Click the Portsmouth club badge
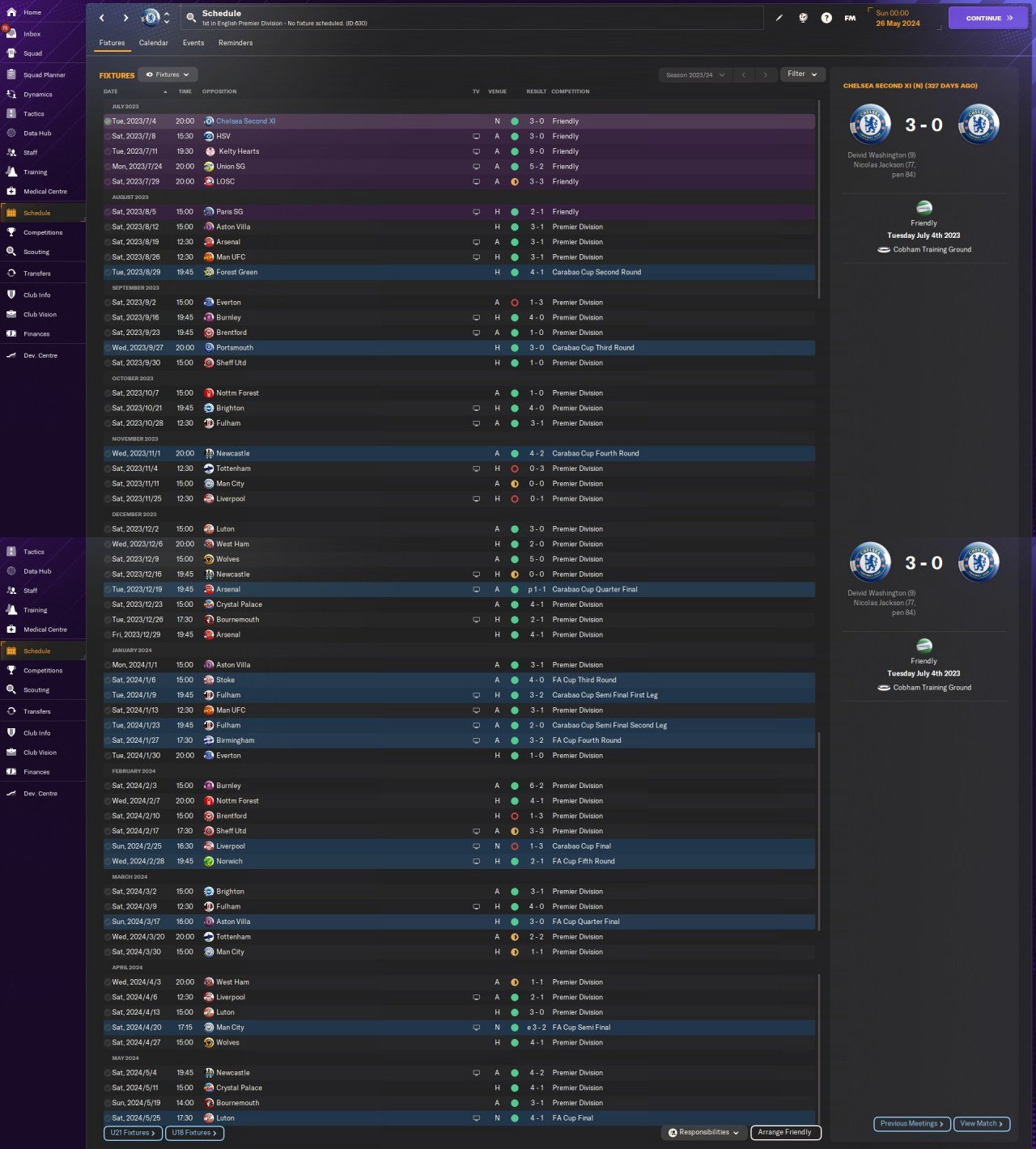 click(x=209, y=348)
